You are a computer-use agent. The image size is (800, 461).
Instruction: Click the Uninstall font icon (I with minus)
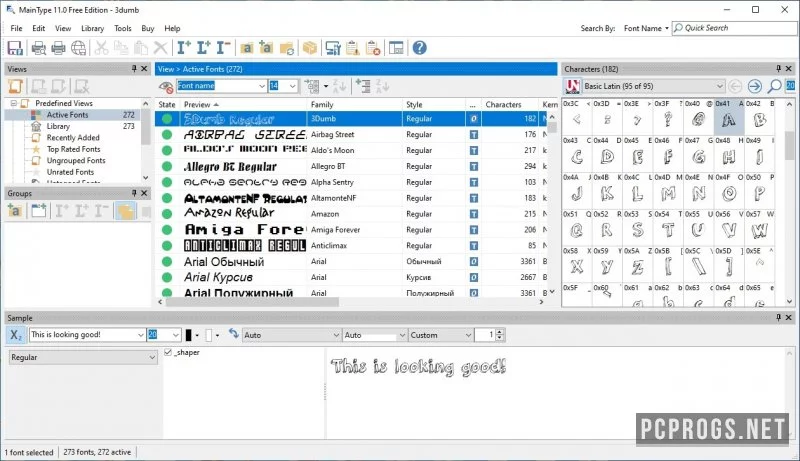coord(223,48)
